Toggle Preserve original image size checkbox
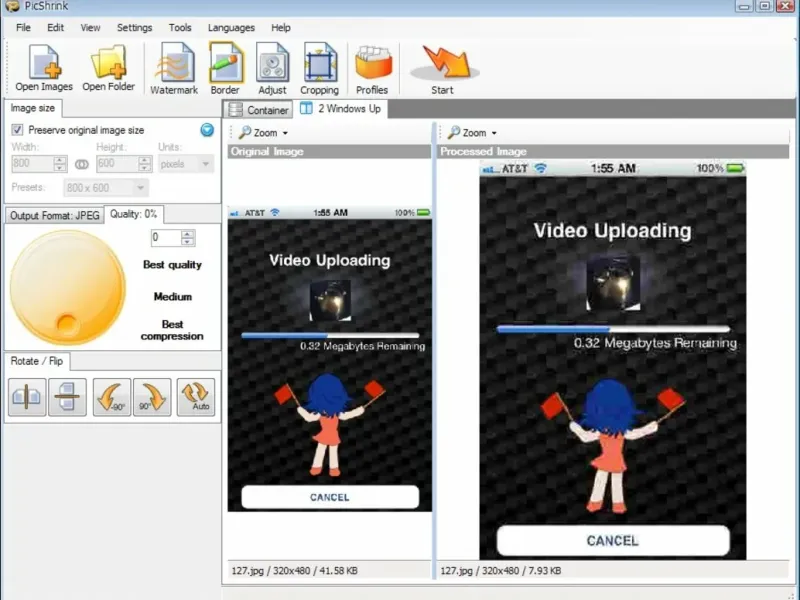800x600 pixels. [x=17, y=130]
